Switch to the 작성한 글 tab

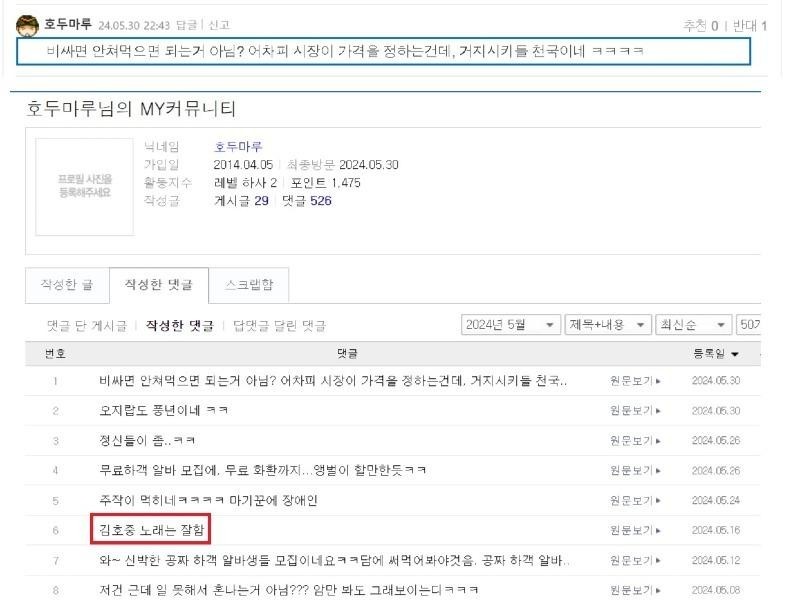click(x=67, y=285)
